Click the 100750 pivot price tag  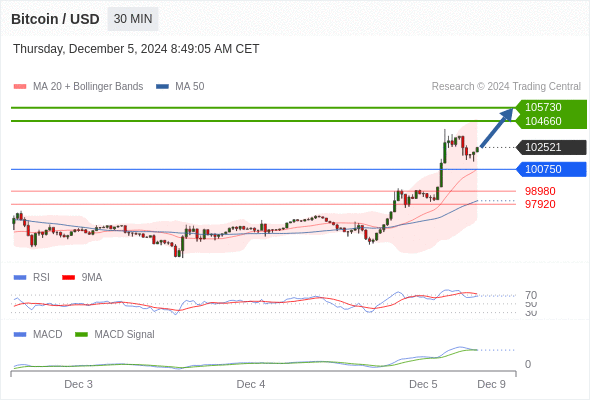(551, 169)
